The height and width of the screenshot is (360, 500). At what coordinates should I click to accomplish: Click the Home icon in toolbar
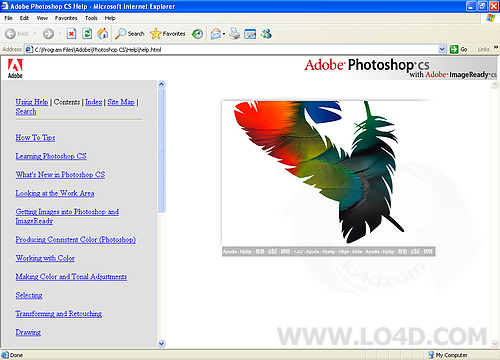pyautogui.click(x=103, y=34)
